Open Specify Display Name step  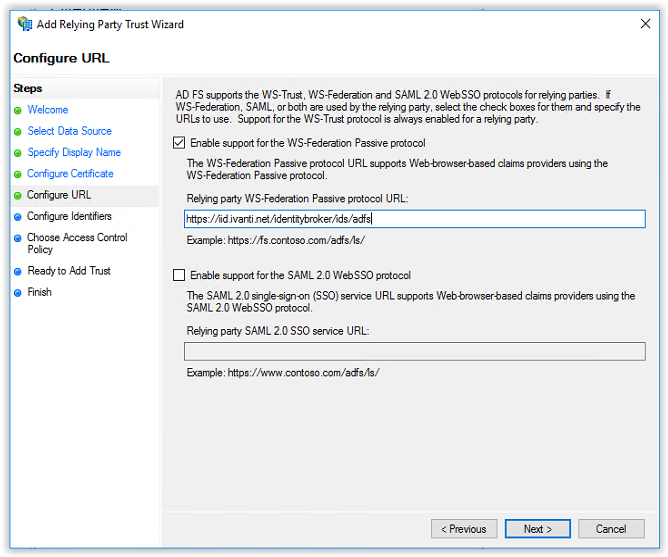pyautogui.click(x=74, y=153)
